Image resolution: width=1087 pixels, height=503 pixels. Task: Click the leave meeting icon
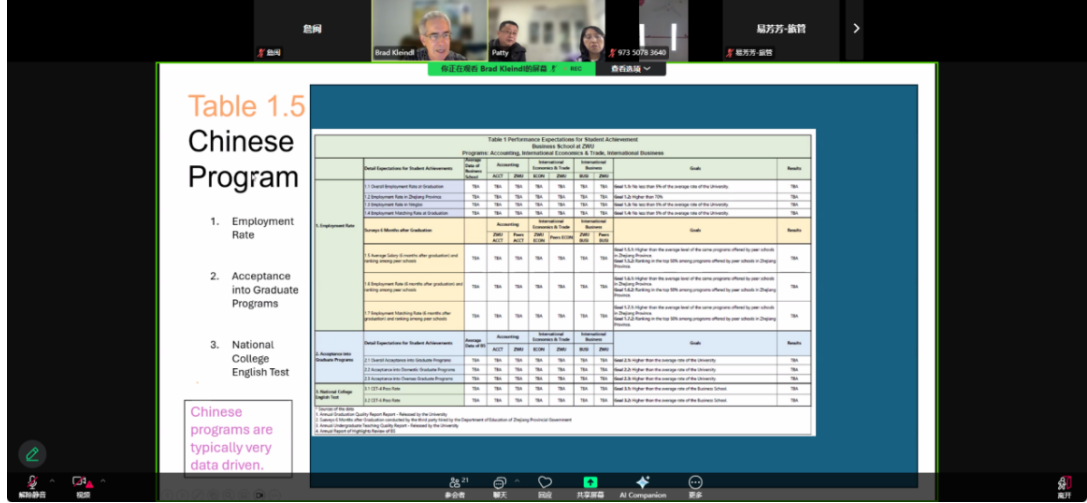[1064, 483]
